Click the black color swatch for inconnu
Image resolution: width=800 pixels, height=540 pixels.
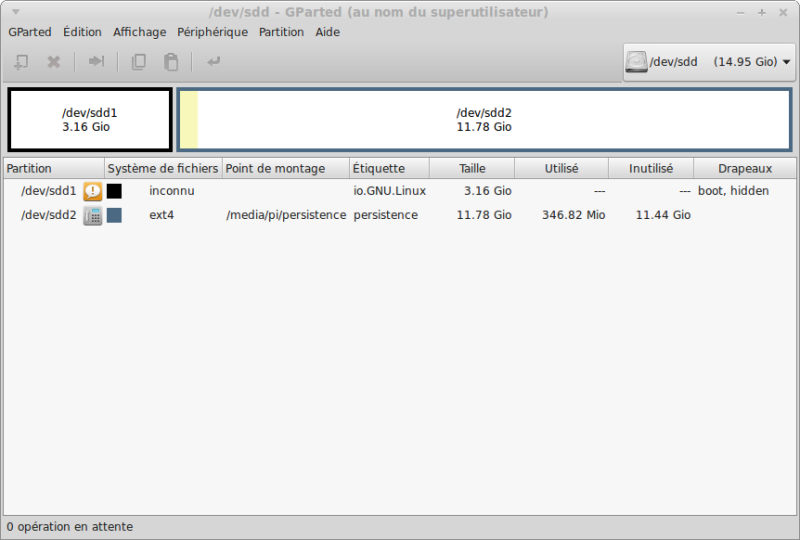[114, 191]
